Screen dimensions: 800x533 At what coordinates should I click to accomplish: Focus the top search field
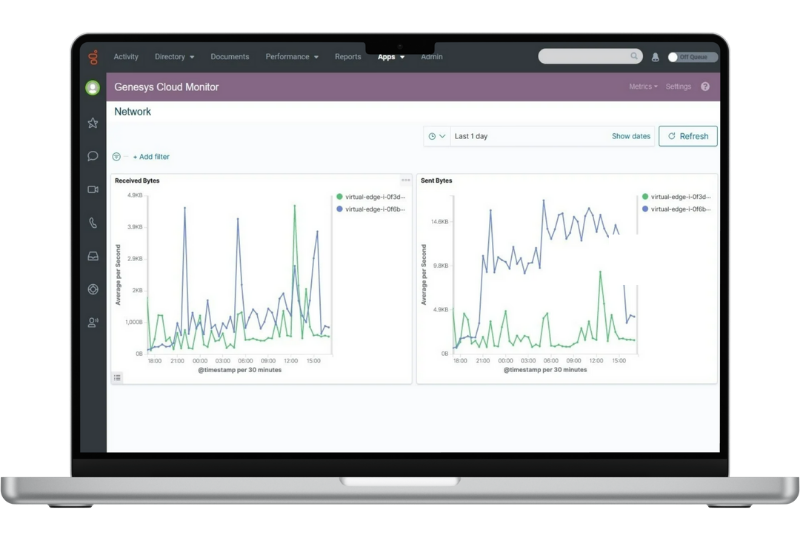tap(590, 57)
